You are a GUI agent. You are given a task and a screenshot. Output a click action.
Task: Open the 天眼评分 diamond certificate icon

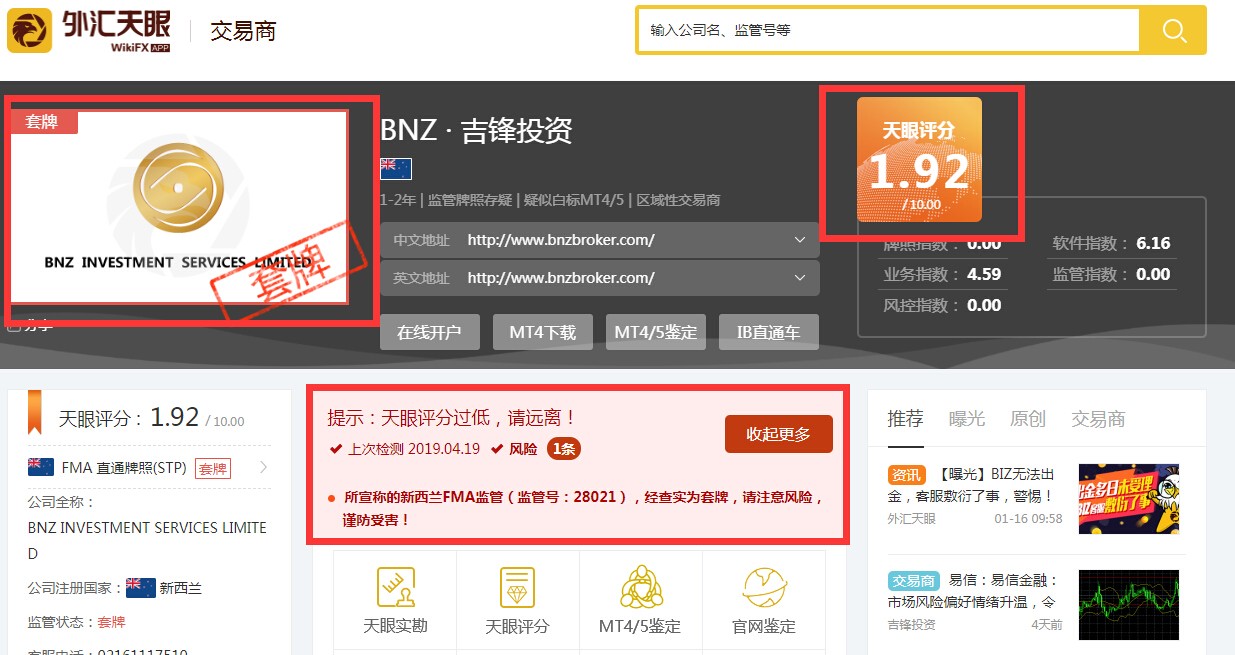[517, 587]
